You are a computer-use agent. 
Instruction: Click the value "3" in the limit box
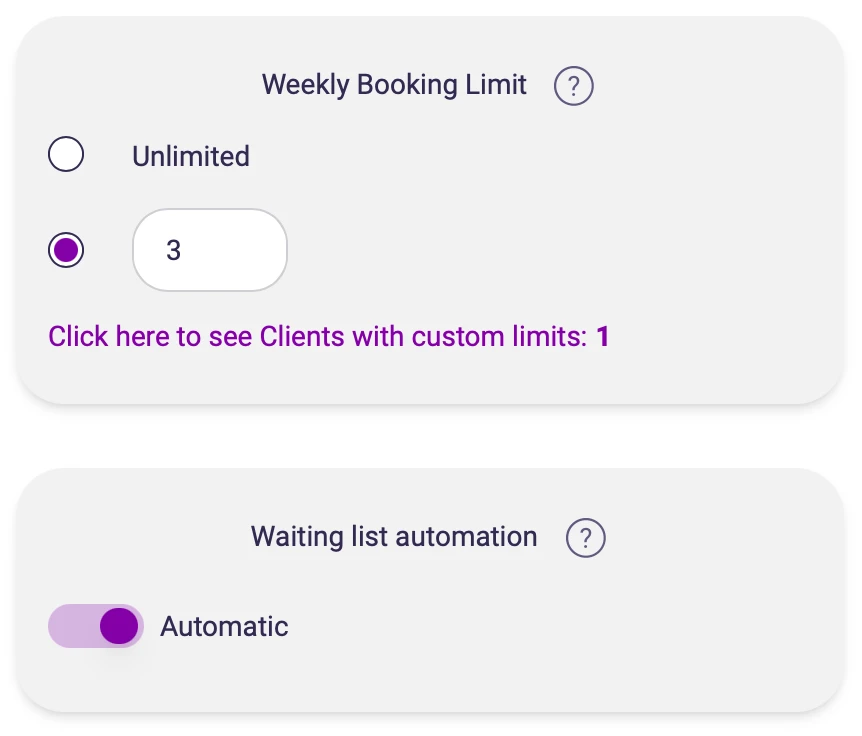[174, 250]
